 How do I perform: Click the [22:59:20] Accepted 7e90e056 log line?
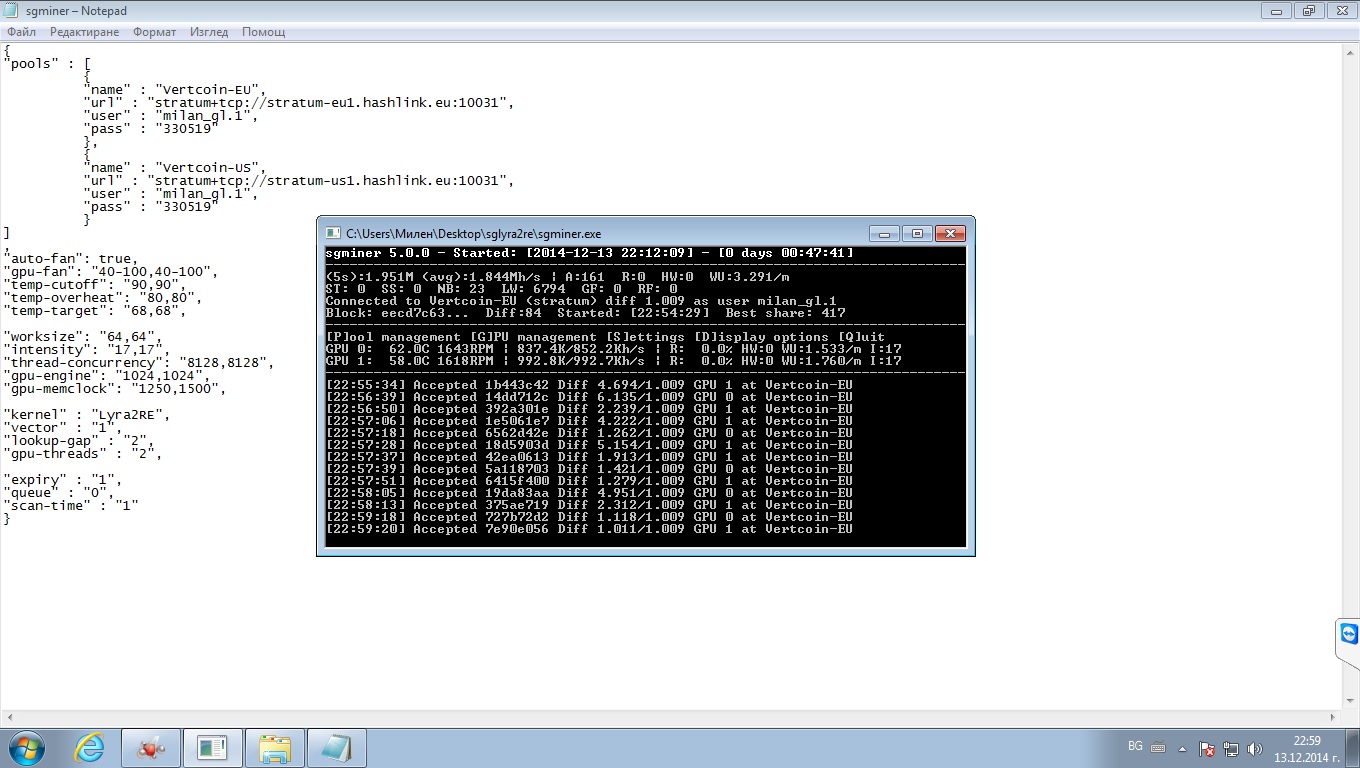590,529
